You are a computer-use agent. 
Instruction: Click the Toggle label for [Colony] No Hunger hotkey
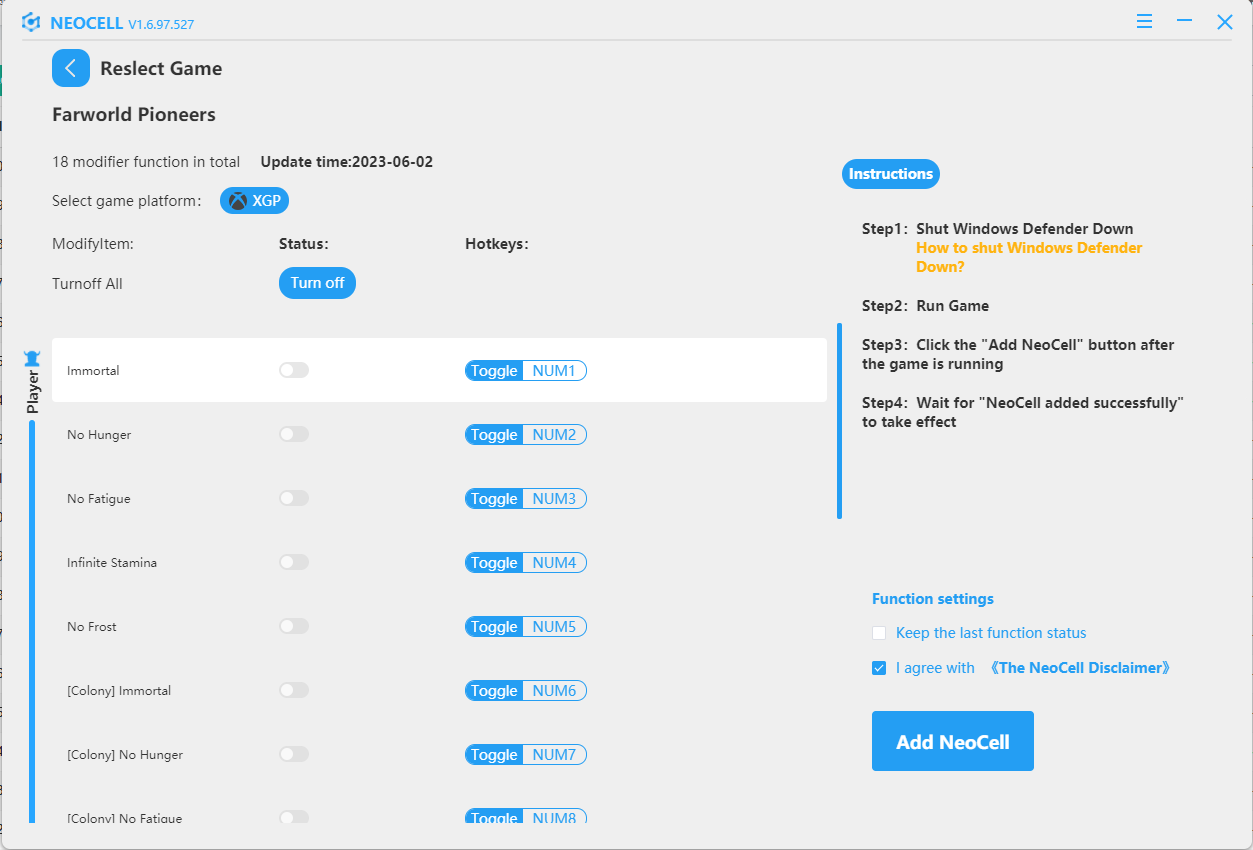[x=494, y=755]
